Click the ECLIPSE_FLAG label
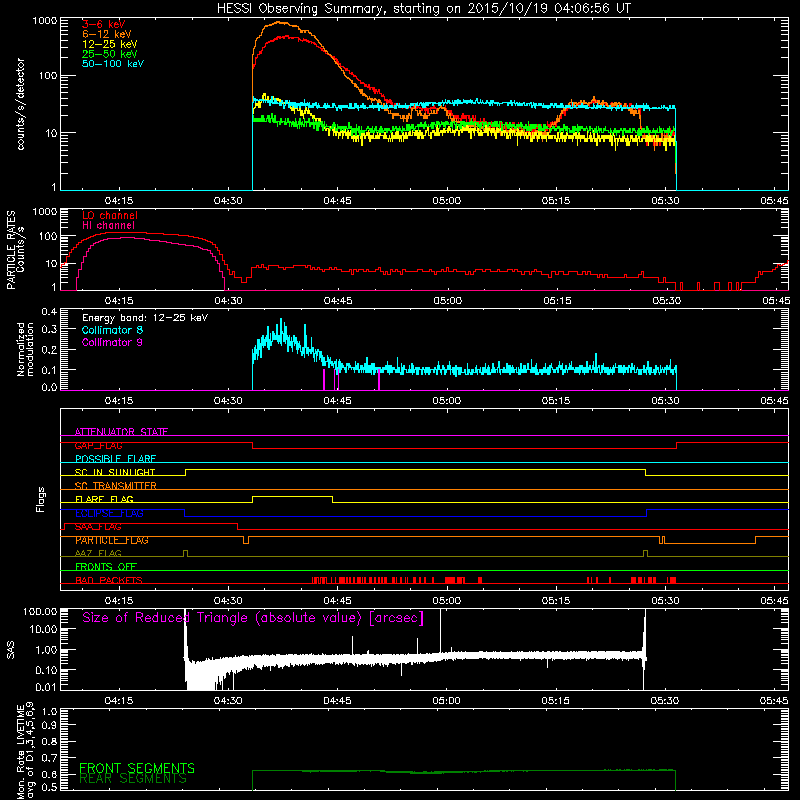The width and height of the screenshot is (800, 800). coord(109,513)
